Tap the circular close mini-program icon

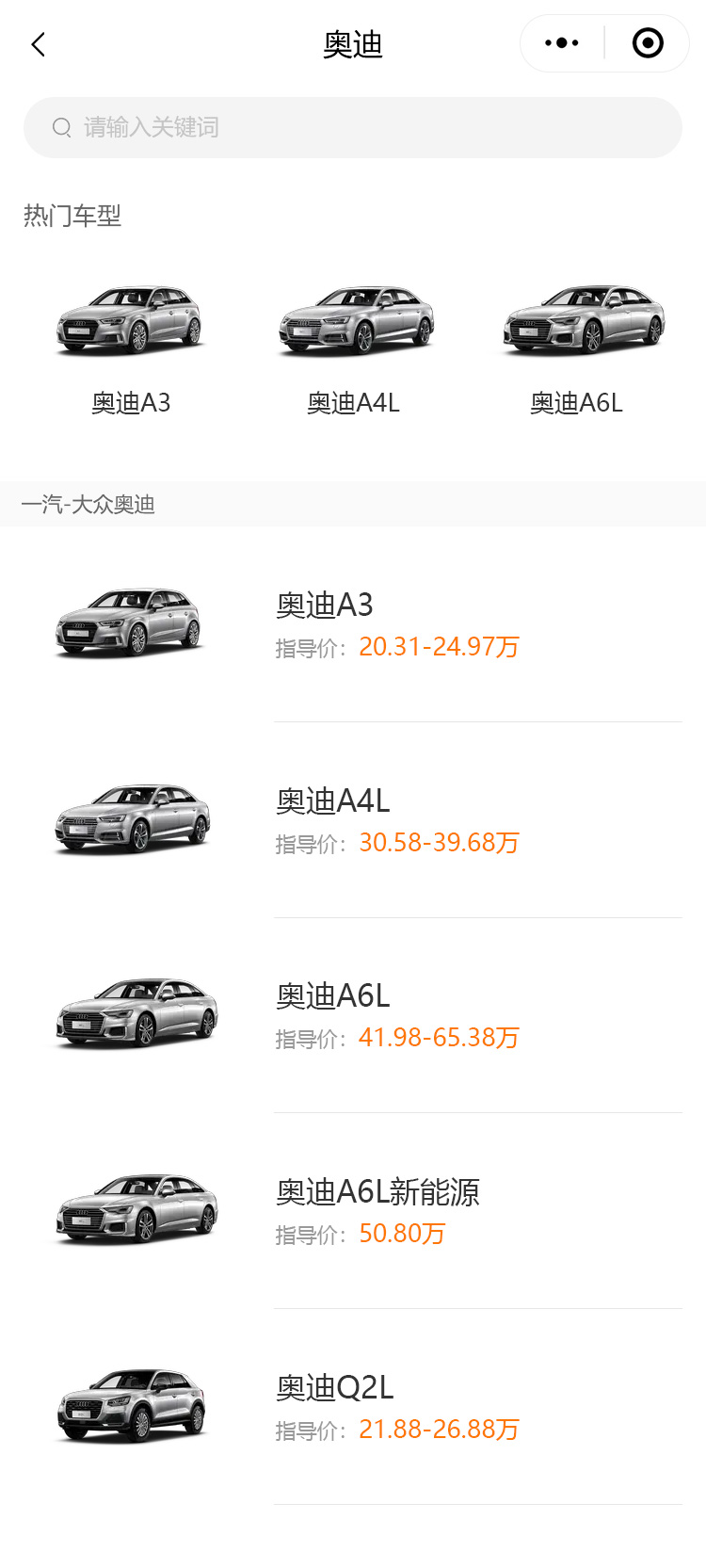(648, 43)
